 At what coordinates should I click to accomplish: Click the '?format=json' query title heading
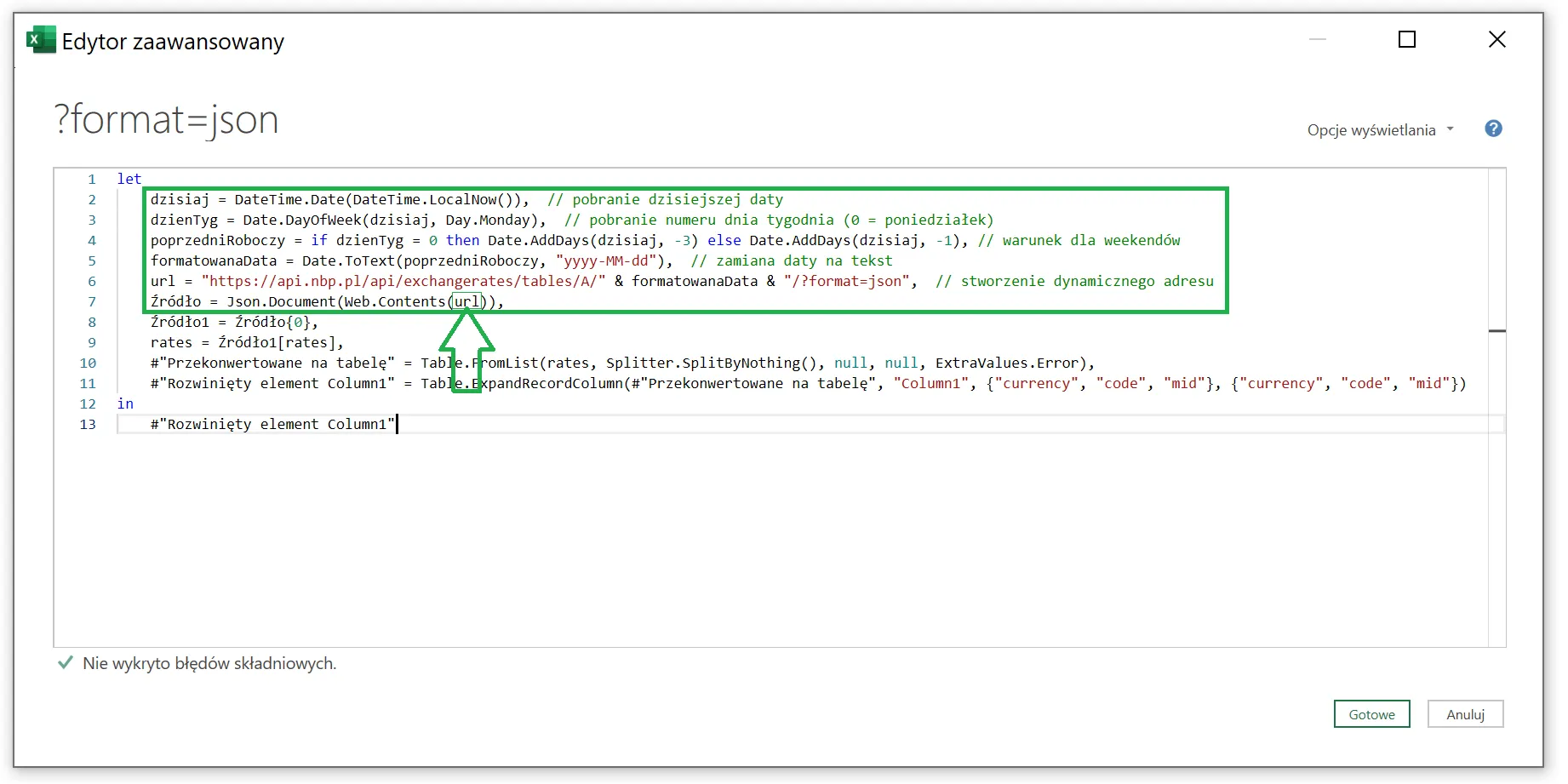167,119
